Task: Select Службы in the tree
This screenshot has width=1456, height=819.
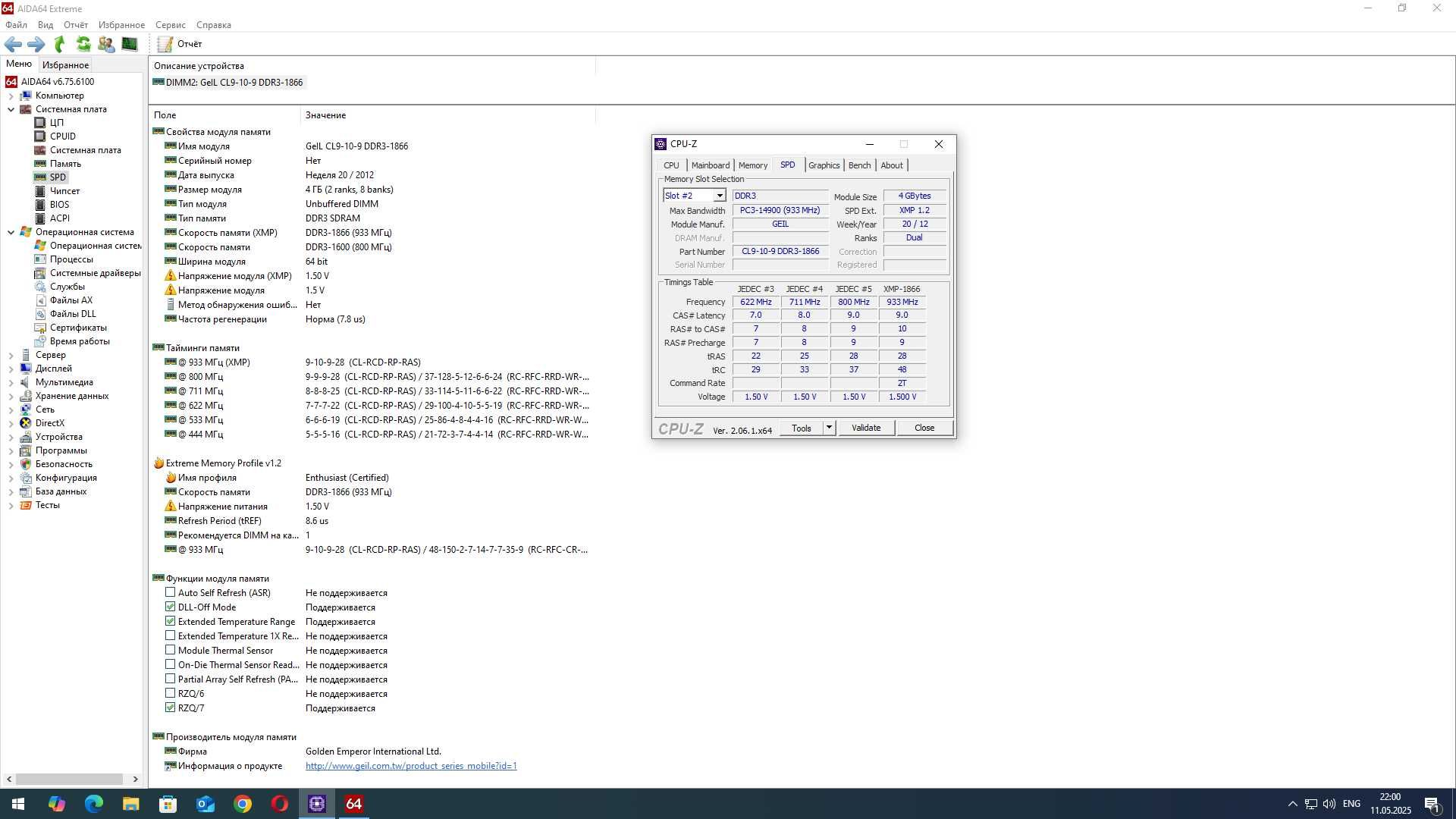Action: (67, 287)
